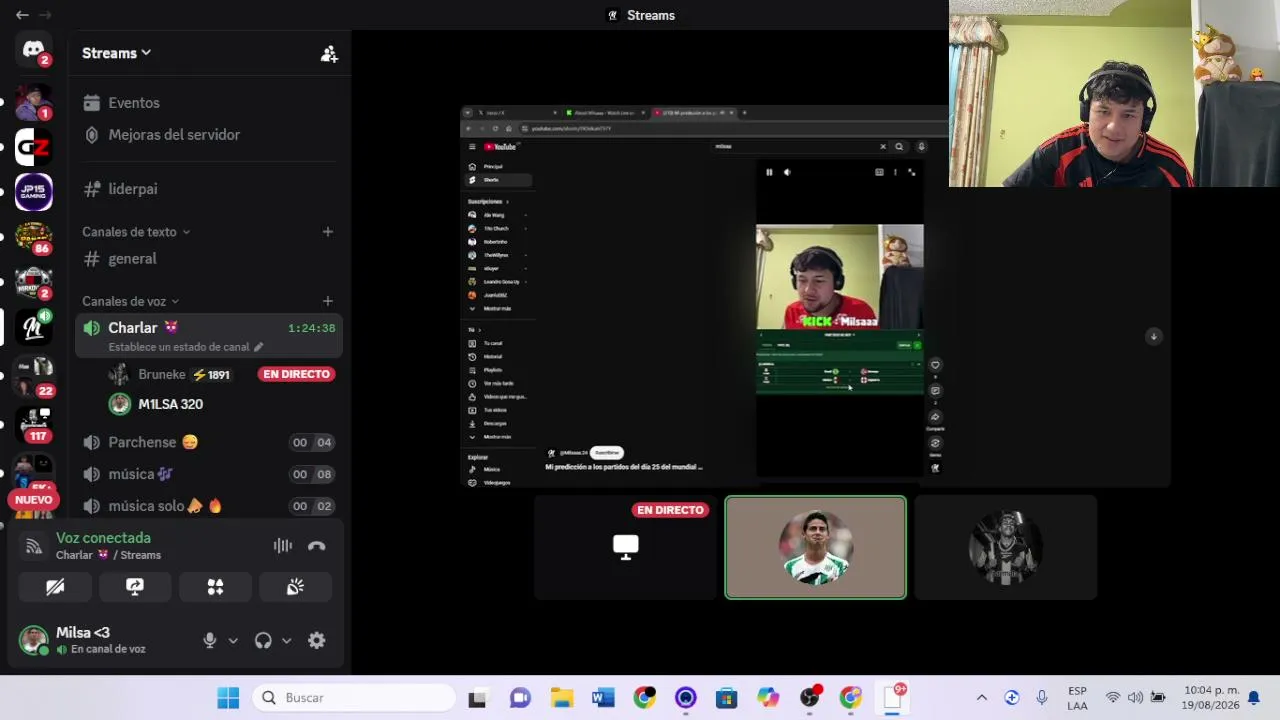The image size is (1280, 720).
Task: Open the server with 86 unread mentions
Action: [x=33, y=238]
